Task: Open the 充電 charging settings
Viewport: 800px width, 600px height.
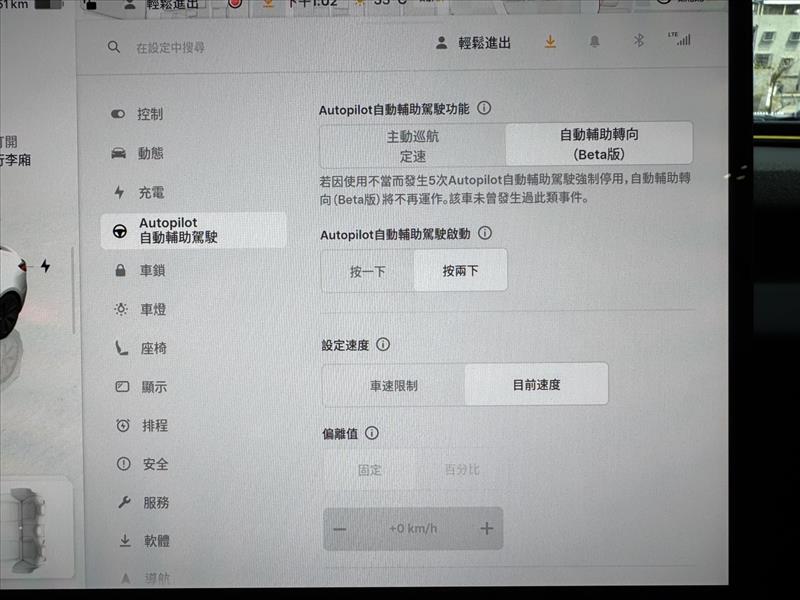Action: tap(152, 192)
